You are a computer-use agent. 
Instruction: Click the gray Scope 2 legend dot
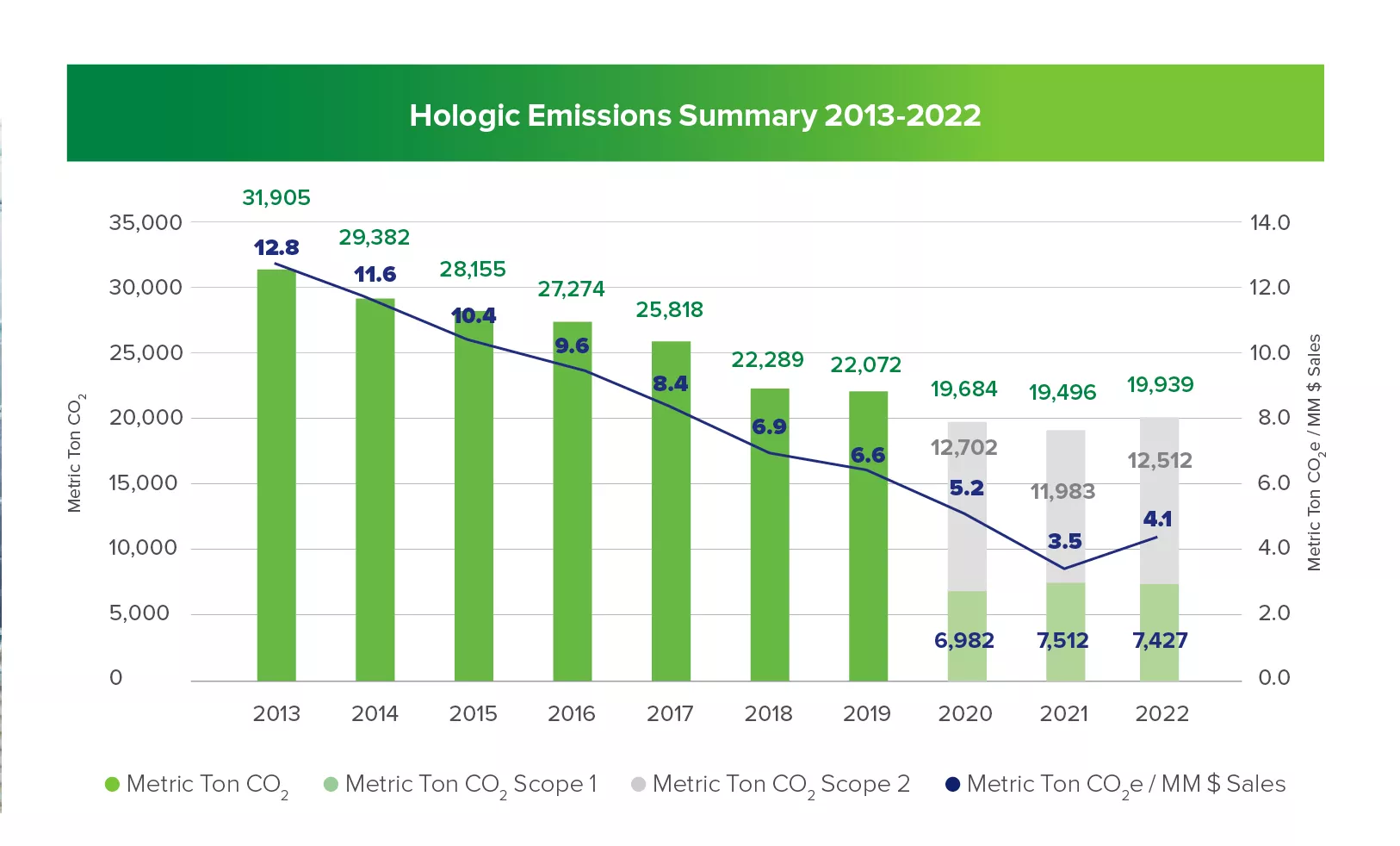click(638, 784)
